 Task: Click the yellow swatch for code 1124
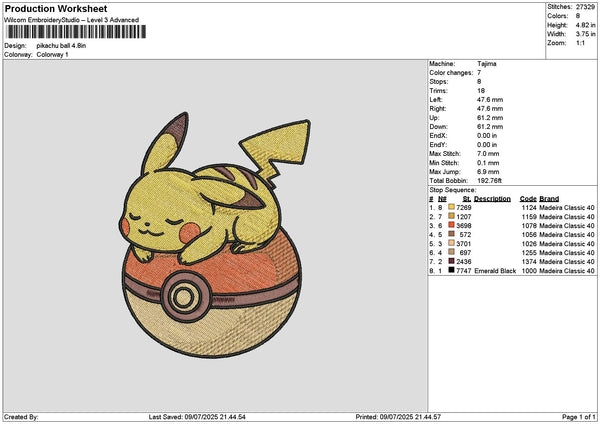(452, 207)
